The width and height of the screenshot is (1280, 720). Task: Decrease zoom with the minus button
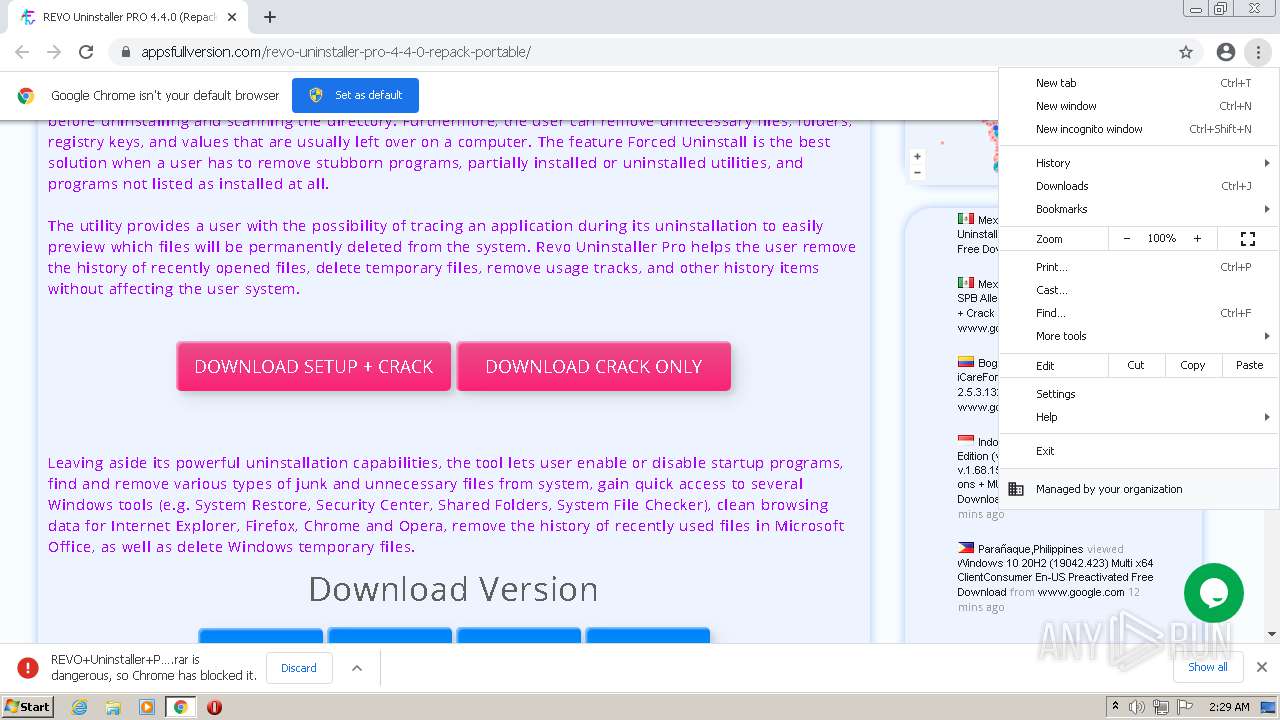coord(1127,239)
